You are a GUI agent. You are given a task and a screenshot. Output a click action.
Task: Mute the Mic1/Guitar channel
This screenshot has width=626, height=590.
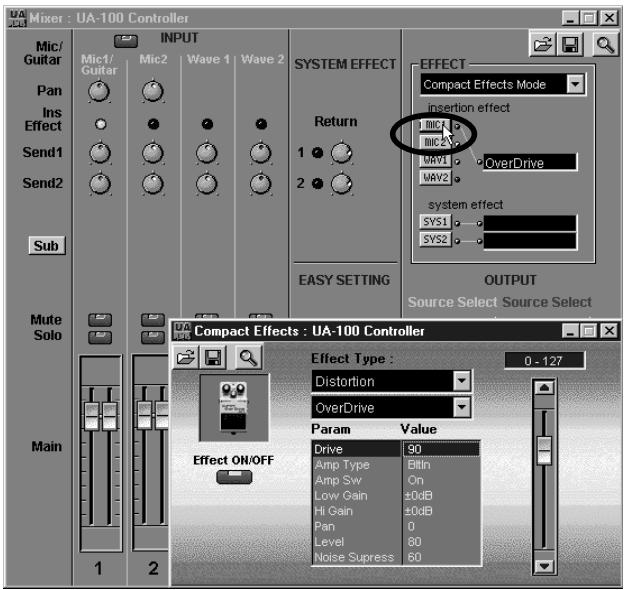pyautogui.click(x=100, y=320)
